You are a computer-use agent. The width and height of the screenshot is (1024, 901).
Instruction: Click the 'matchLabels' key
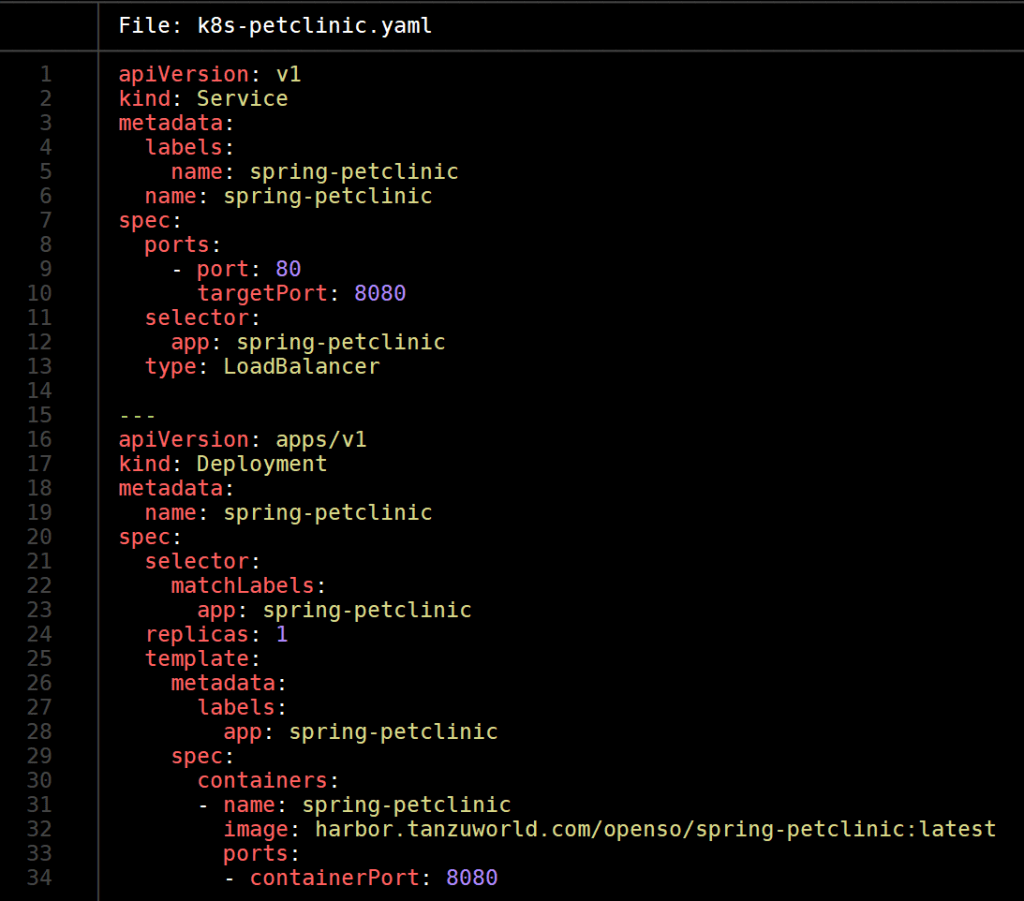(x=243, y=585)
